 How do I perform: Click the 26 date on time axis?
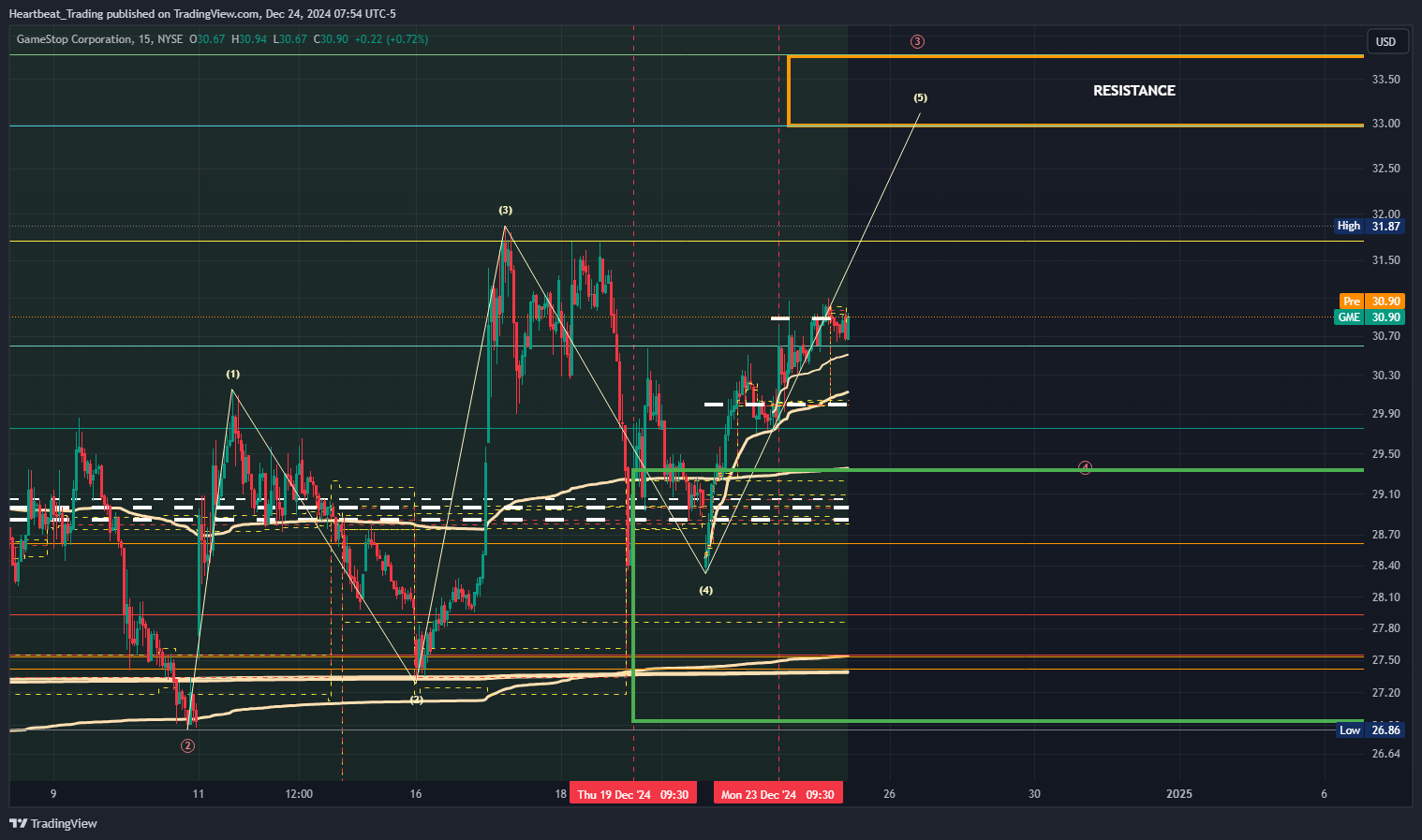[x=889, y=794]
